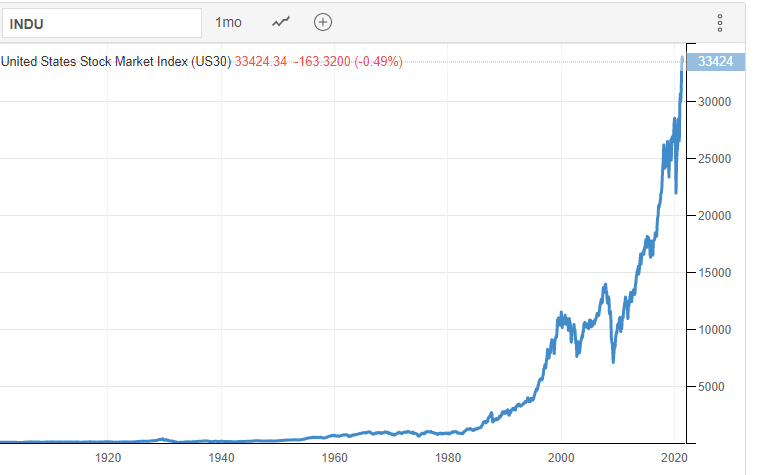
Task: Click the INDU symbol search field
Action: (x=100, y=22)
